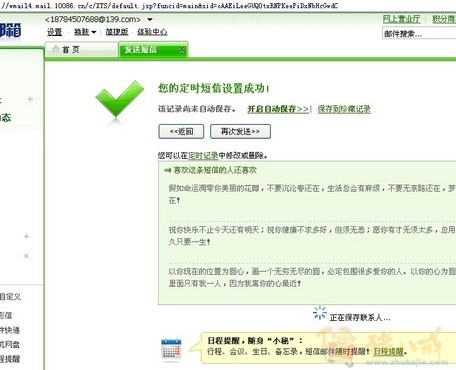Viewport: 456px width, 370px height.
Task: Click the calendar icon beside 日程提醒 tip
Action: 171,350
